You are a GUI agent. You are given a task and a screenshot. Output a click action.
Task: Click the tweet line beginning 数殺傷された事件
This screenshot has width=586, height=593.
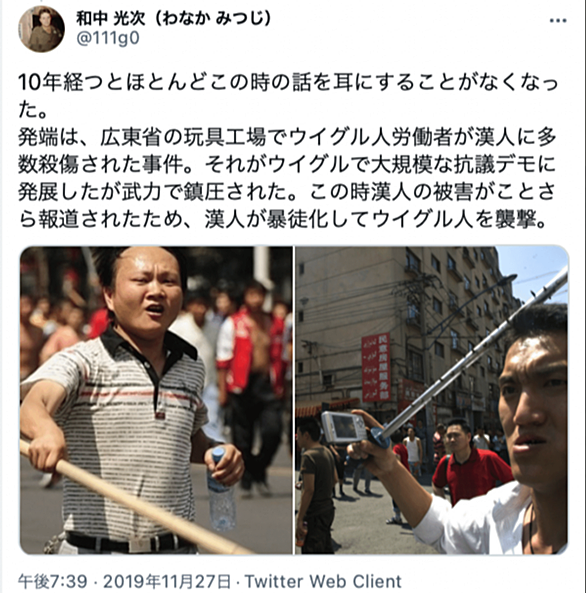288,165
